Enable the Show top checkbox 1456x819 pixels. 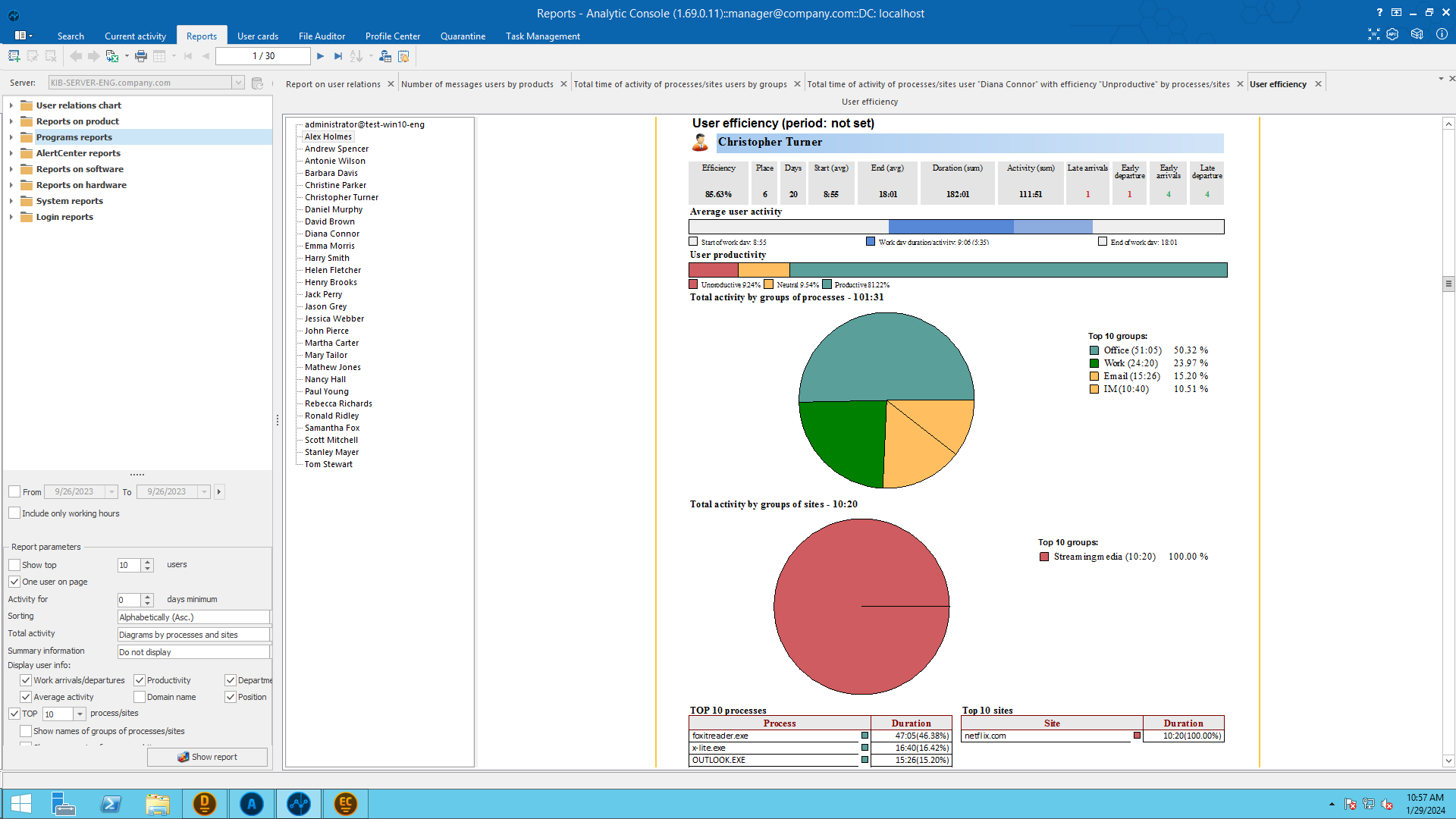14,565
